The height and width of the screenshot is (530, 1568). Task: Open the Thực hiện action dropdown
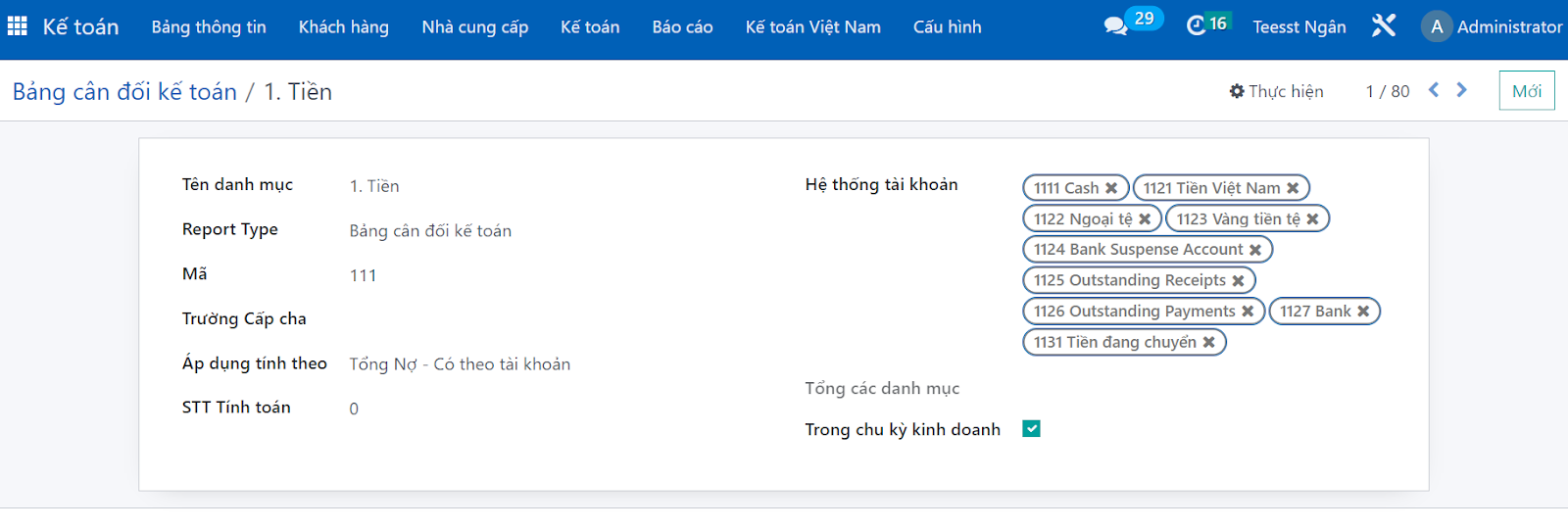coord(1276,91)
